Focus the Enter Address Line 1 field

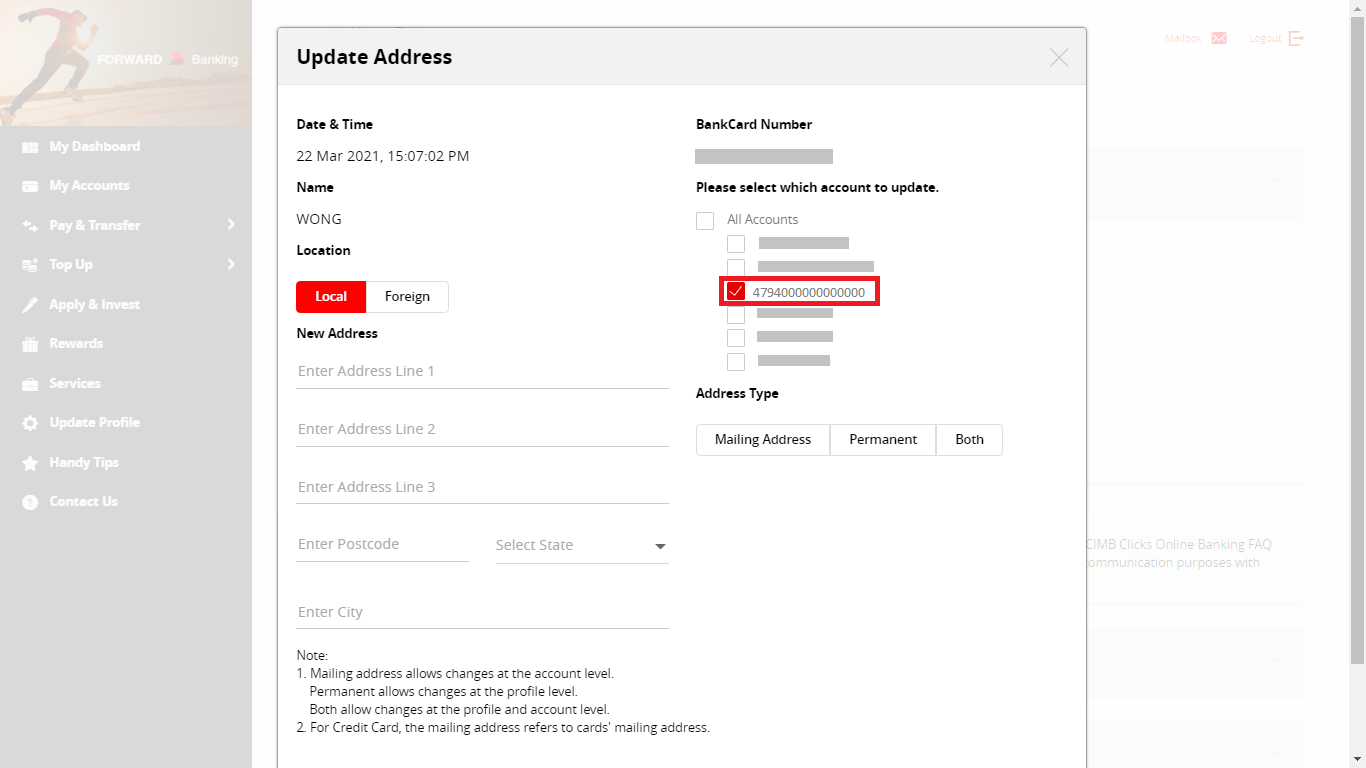pos(482,371)
